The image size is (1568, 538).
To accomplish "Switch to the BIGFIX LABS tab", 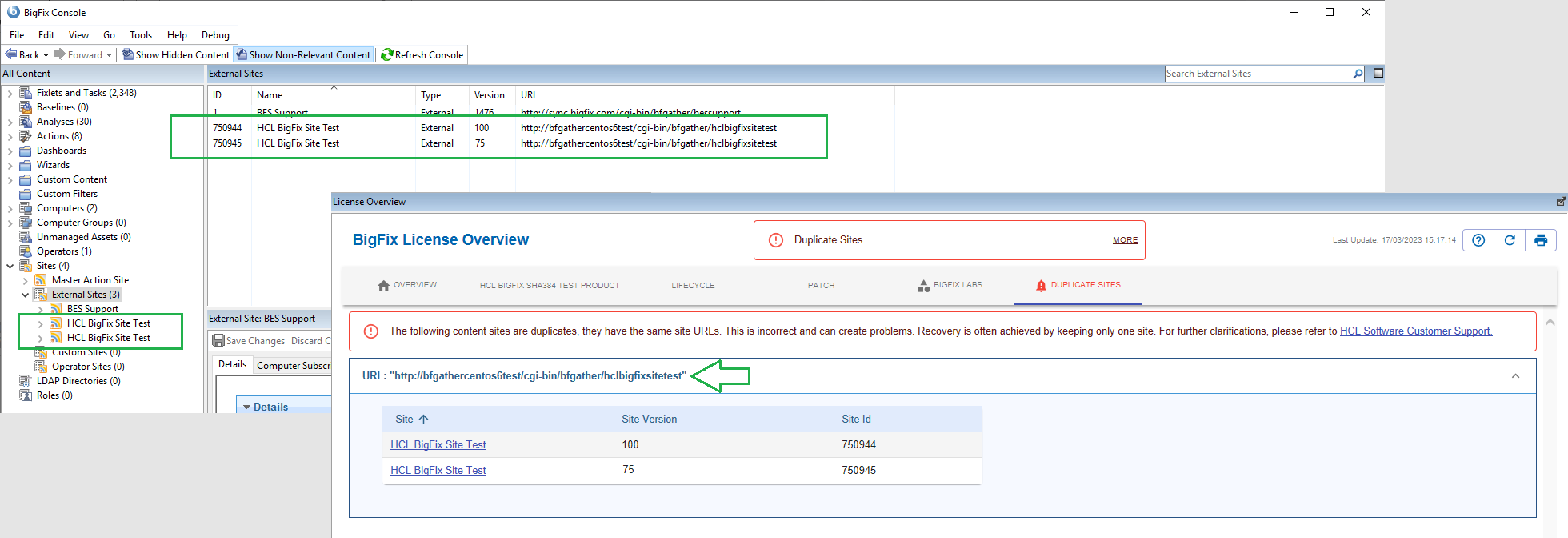I will pyautogui.click(x=950, y=285).
